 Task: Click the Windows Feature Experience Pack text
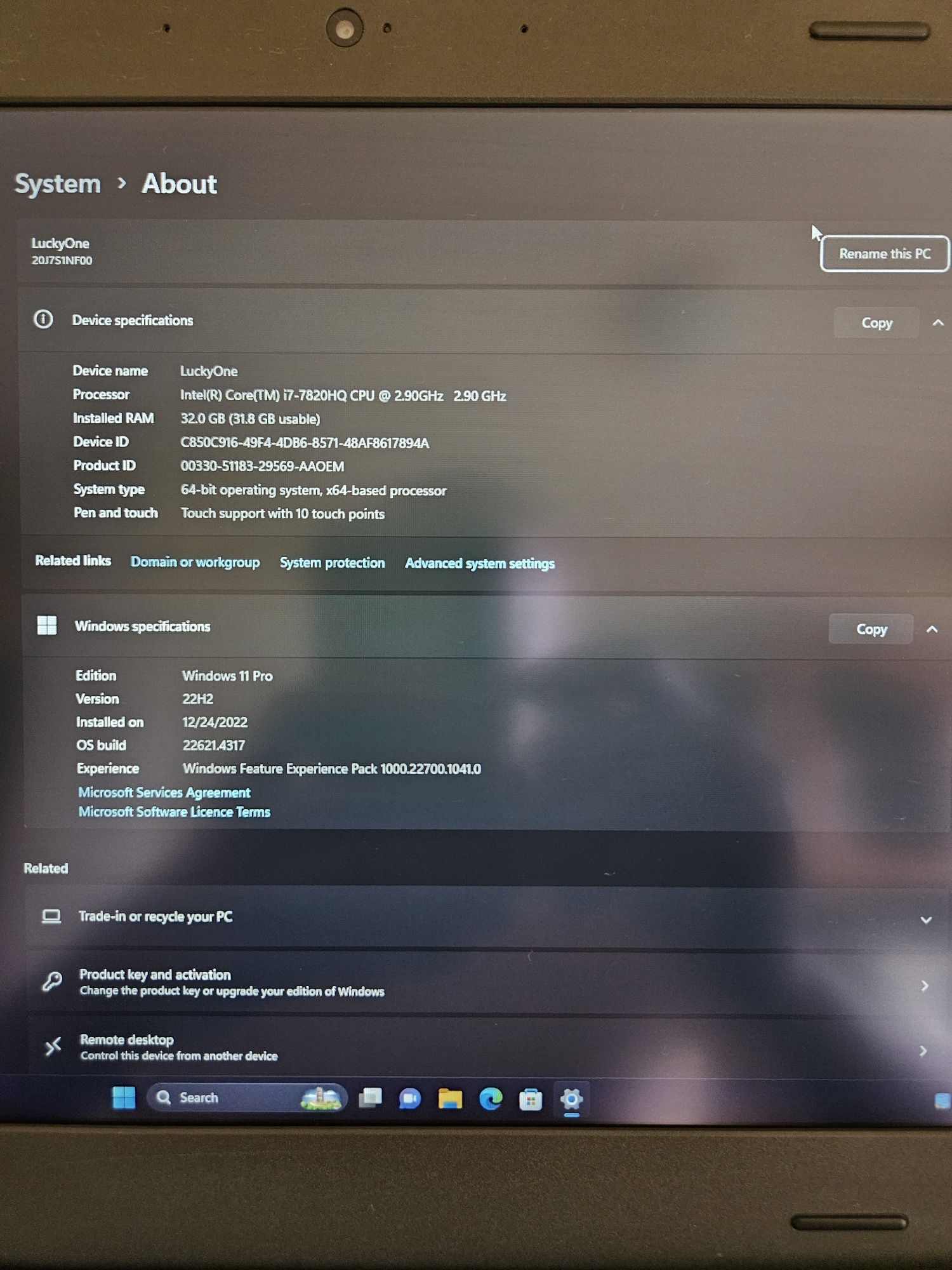(x=331, y=768)
